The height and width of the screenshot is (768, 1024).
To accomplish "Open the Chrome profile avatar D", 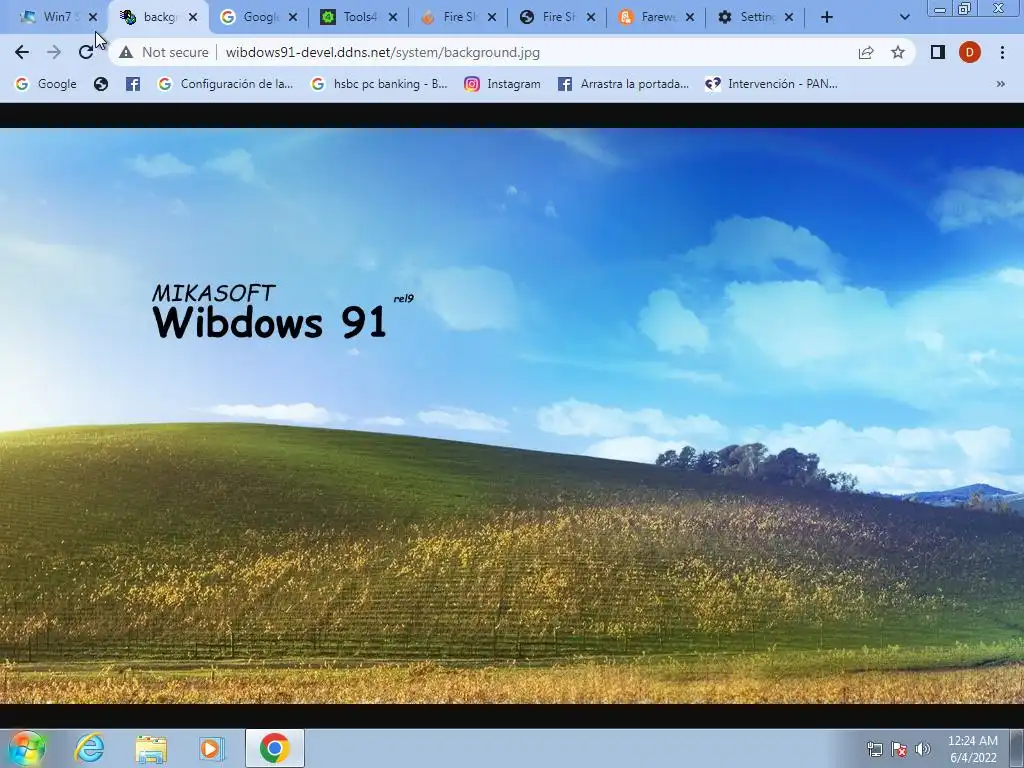I will tap(970, 52).
